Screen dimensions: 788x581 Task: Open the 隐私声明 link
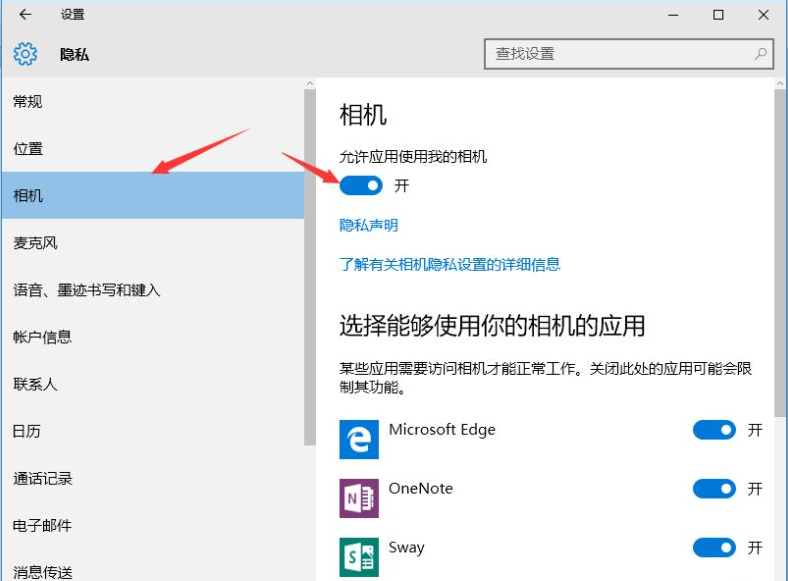tap(368, 225)
